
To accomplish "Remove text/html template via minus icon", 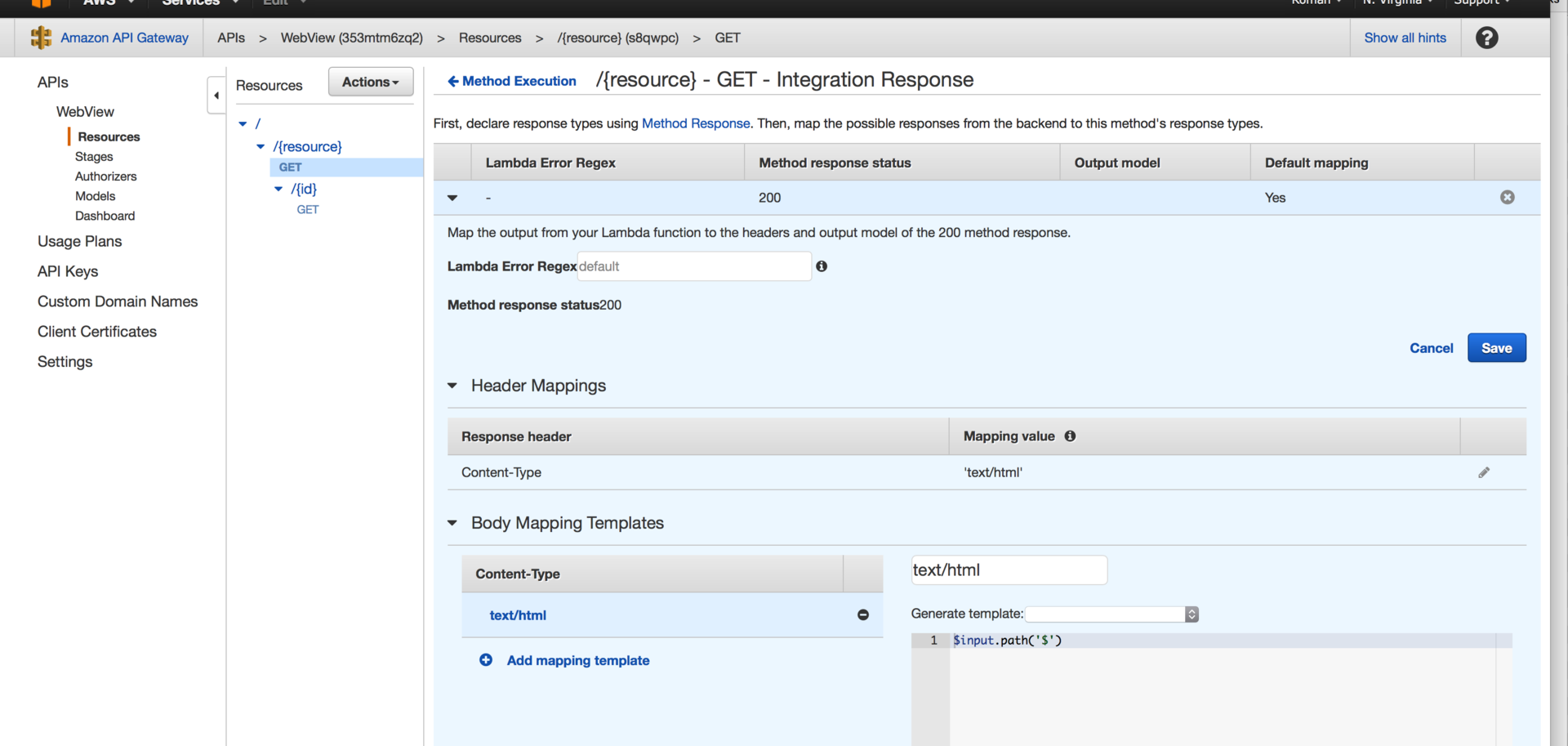I will (x=863, y=615).
